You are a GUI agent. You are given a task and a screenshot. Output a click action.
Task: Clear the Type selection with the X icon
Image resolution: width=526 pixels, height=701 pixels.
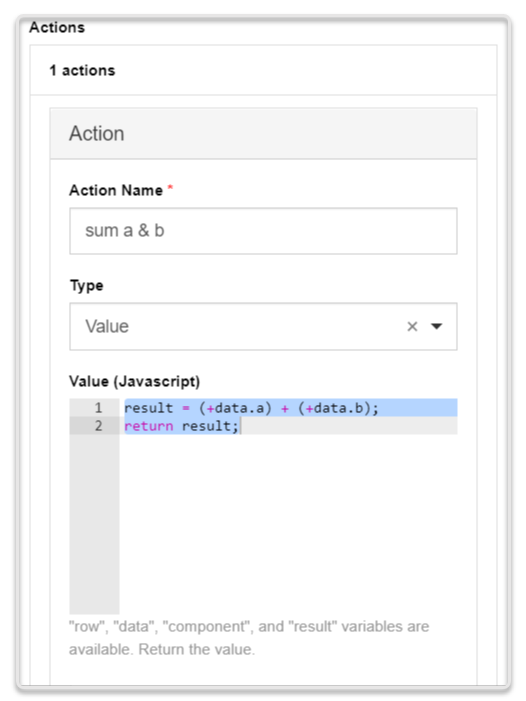tap(412, 327)
